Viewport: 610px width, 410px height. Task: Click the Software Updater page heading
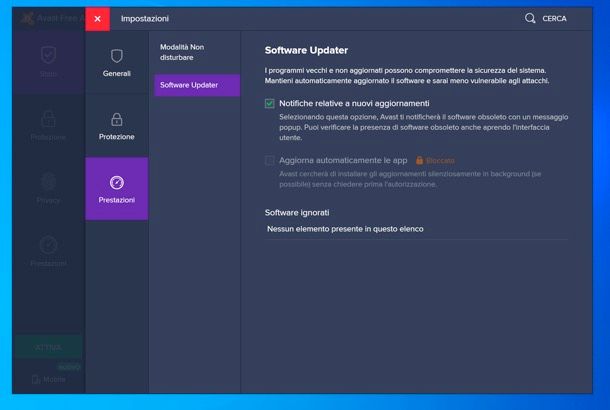pyautogui.click(x=306, y=51)
